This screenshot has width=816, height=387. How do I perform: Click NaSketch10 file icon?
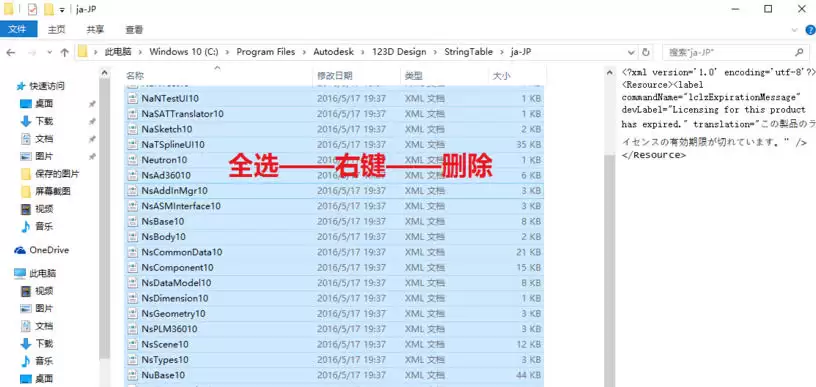coord(132,129)
